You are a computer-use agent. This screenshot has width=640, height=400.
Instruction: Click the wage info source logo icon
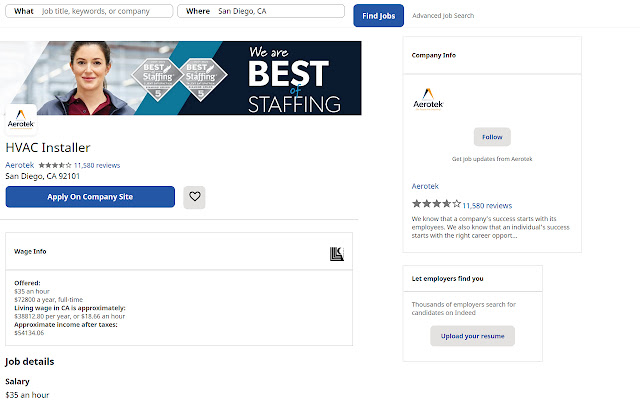tap(337, 254)
